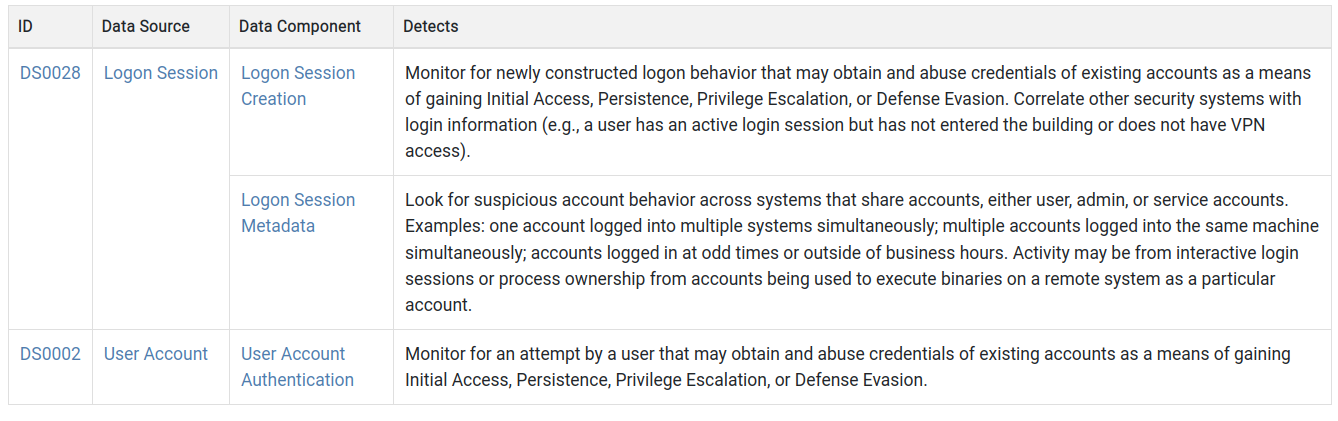Open the DS0028 data source ID link
The height and width of the screenshot is (421, 1338).
[x=50, y=73]
